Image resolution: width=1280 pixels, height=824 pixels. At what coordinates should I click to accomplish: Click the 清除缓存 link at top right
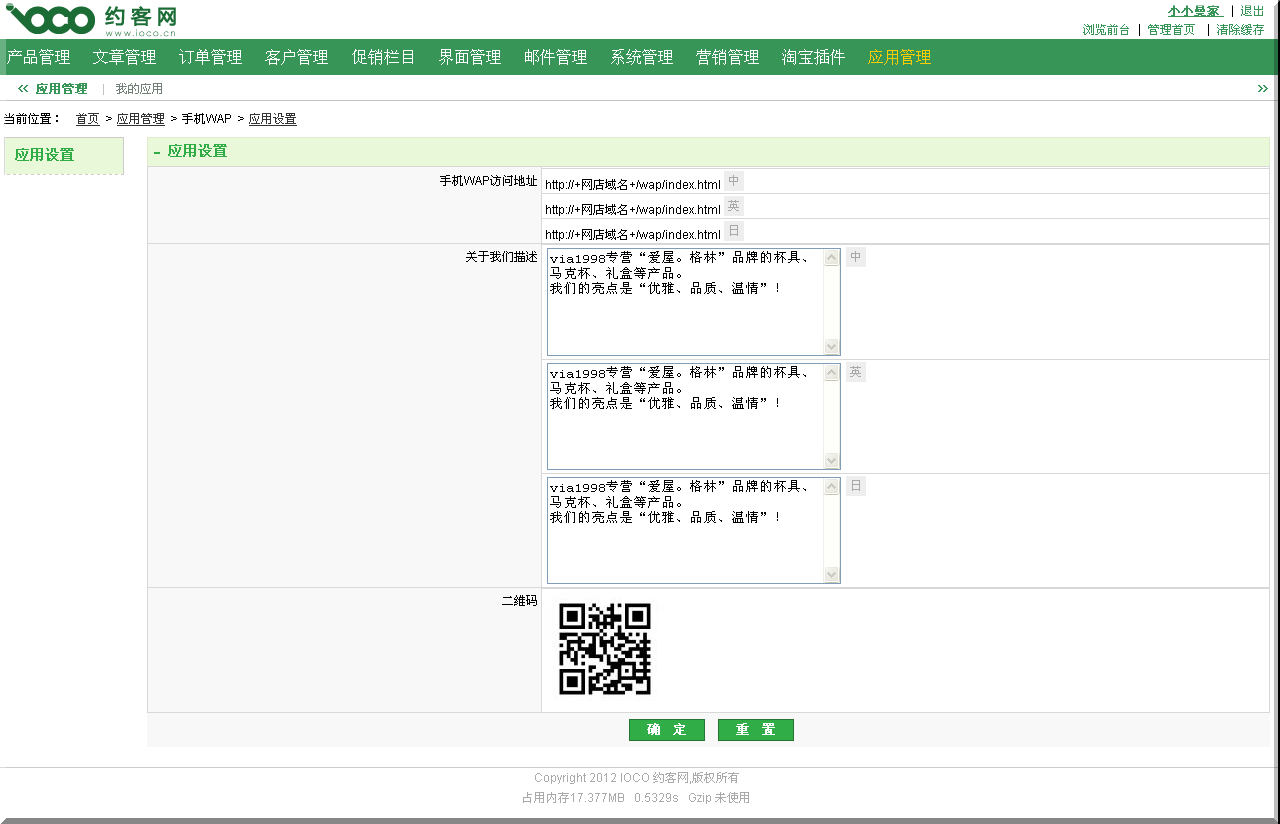[1240, 30]
